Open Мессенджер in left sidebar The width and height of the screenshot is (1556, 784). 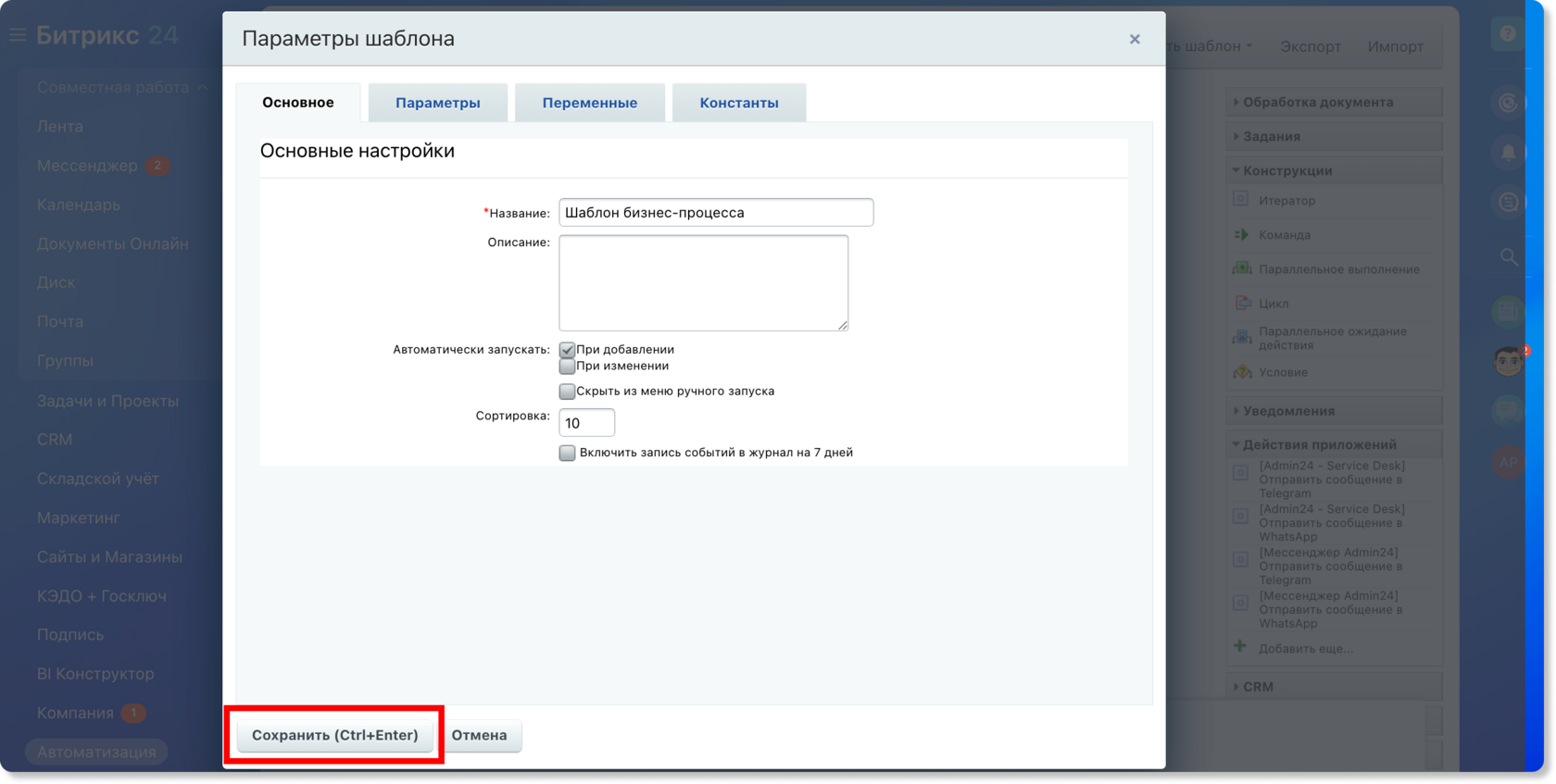(87, 166)
